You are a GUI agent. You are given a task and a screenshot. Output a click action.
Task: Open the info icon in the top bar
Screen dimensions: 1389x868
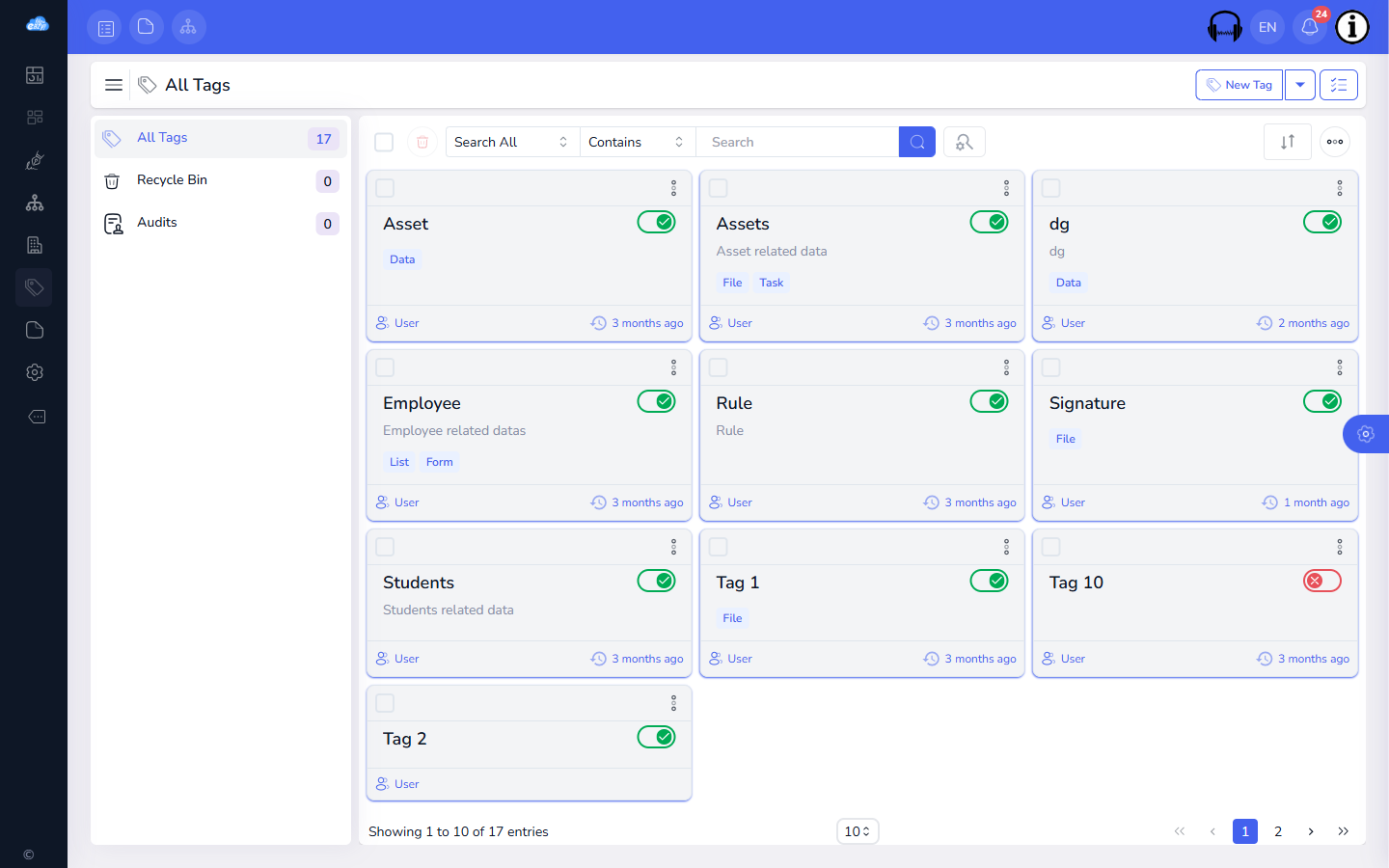pyautogui.click(x=1352, y=27)
